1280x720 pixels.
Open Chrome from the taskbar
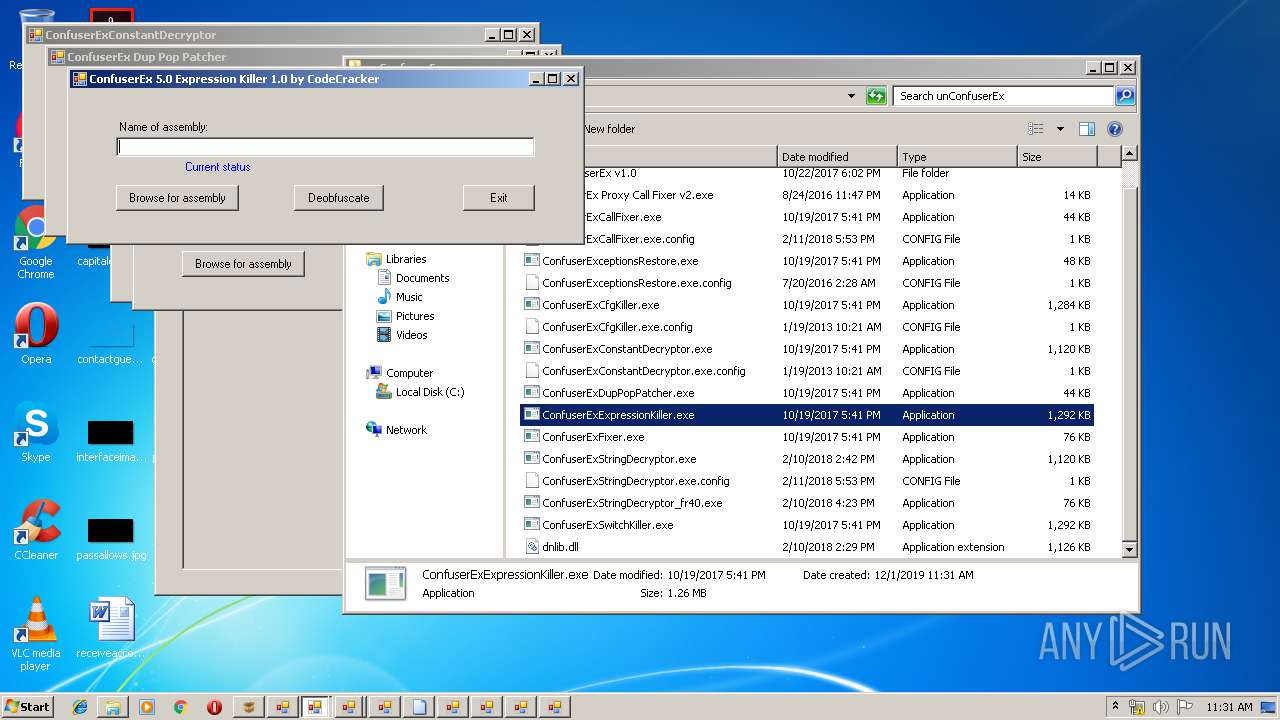pos(180,707)
